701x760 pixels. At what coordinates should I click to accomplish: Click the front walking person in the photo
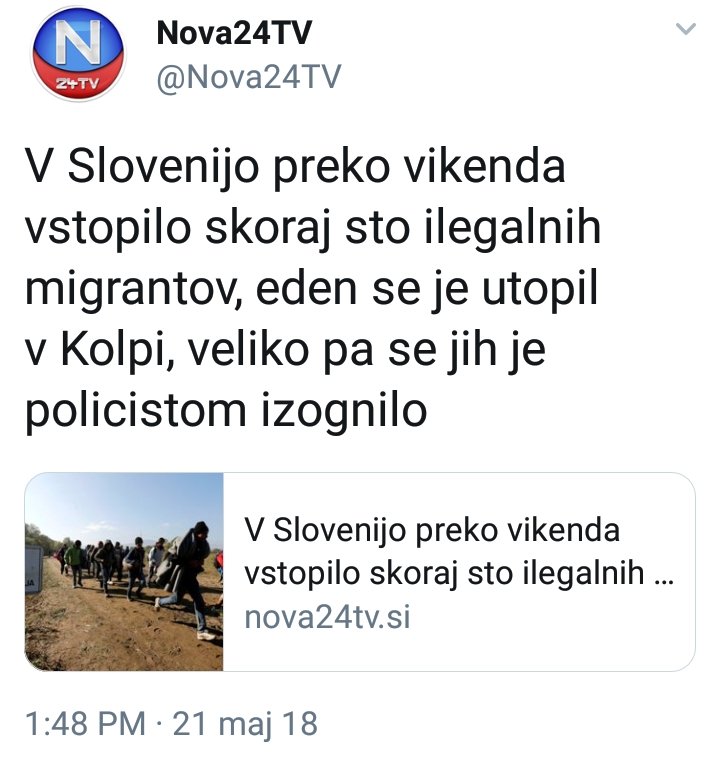191,579
